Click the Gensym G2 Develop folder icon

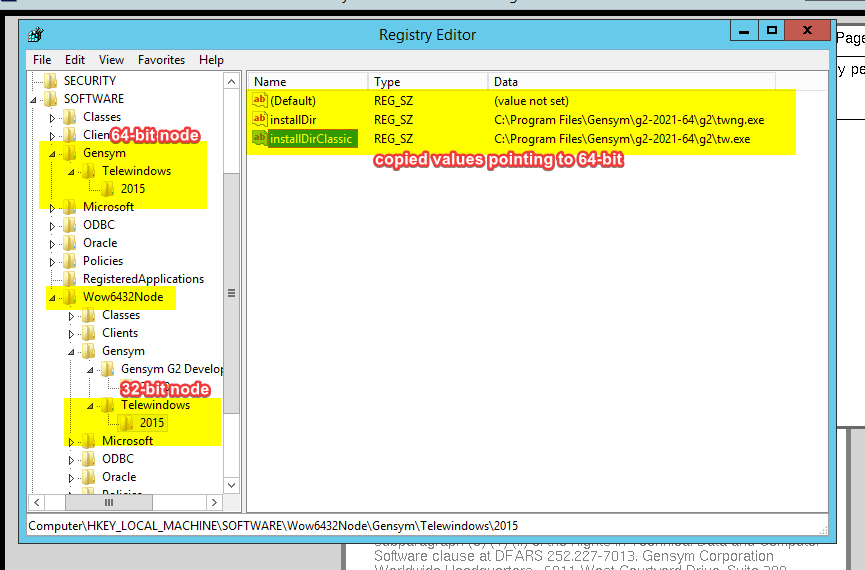coord(108,369)
